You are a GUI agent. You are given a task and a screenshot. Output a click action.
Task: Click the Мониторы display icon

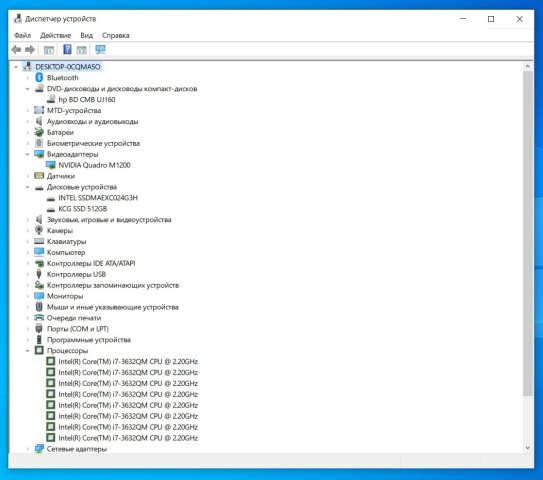tap(39, 296)
